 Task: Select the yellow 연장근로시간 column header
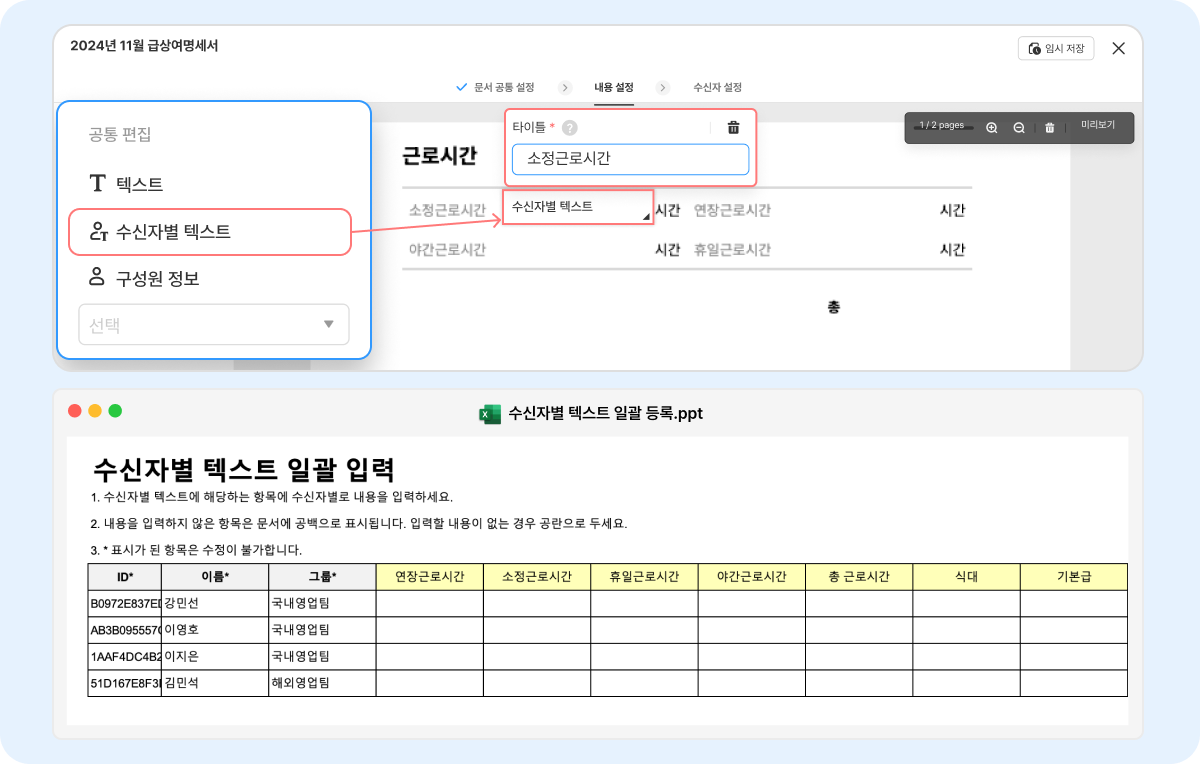(x=430, y=577)
